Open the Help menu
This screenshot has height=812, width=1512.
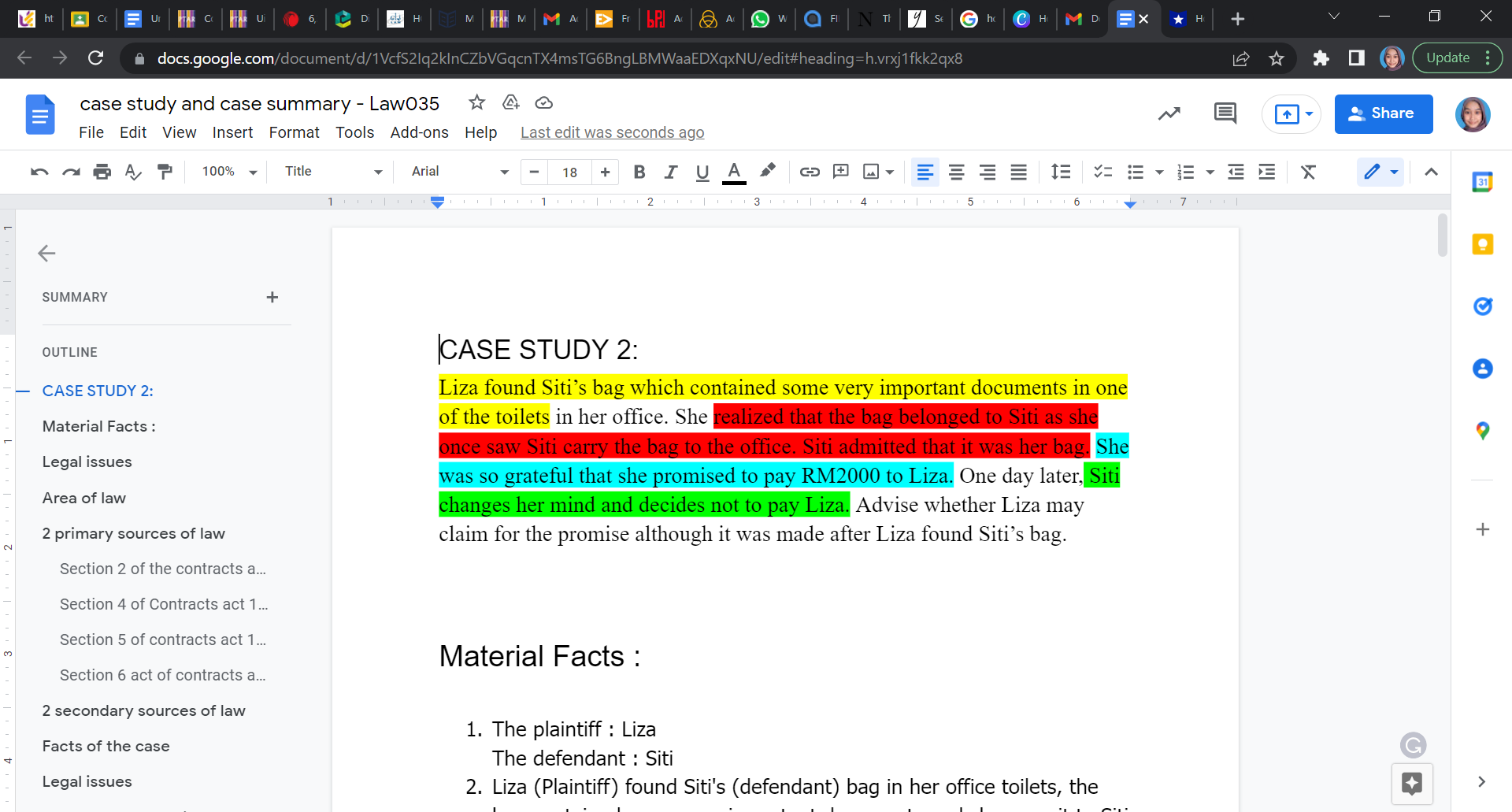[x=480, y=132]
